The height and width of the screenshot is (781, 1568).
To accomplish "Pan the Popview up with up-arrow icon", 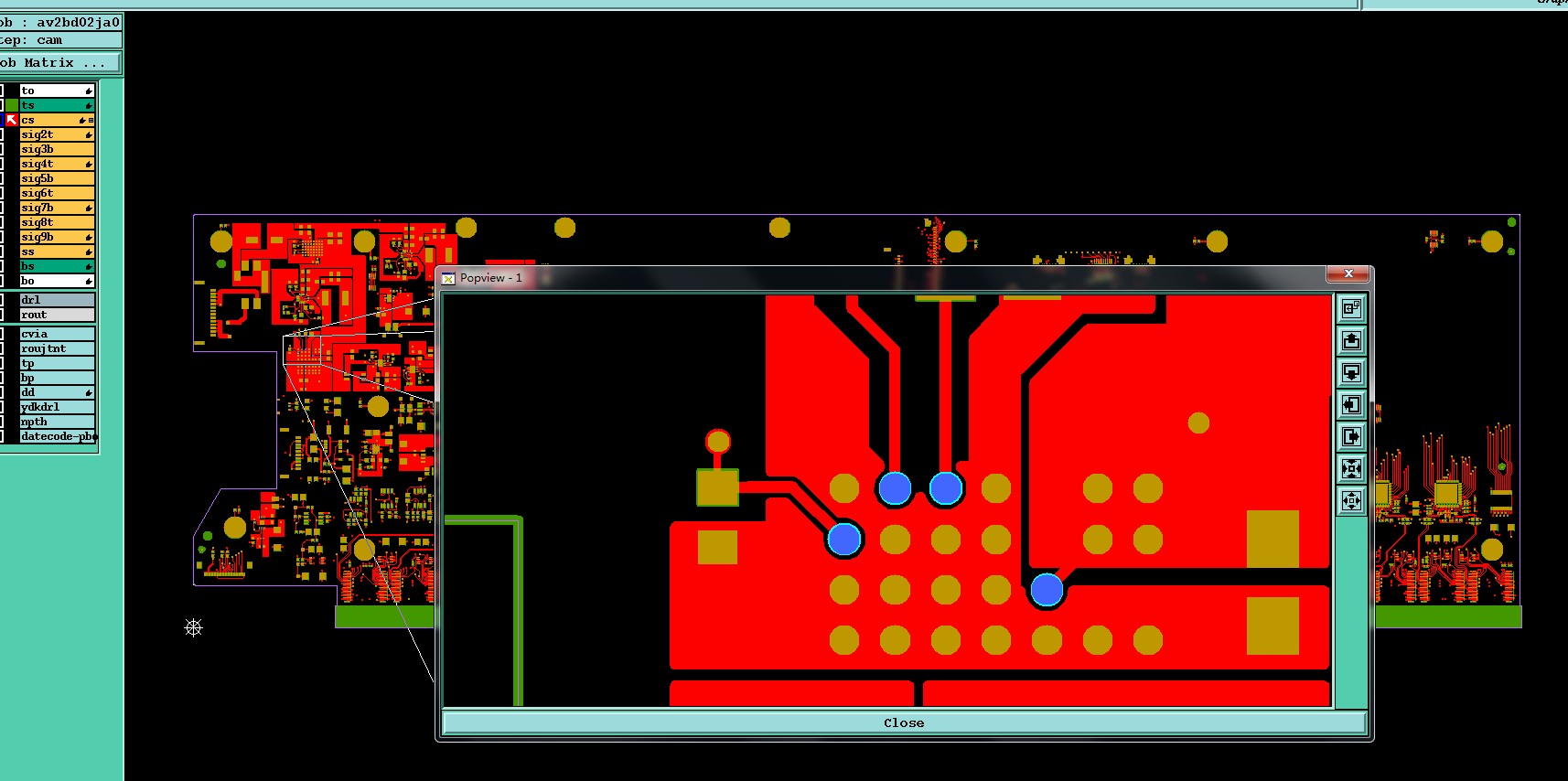I will tap(1352, 341).
